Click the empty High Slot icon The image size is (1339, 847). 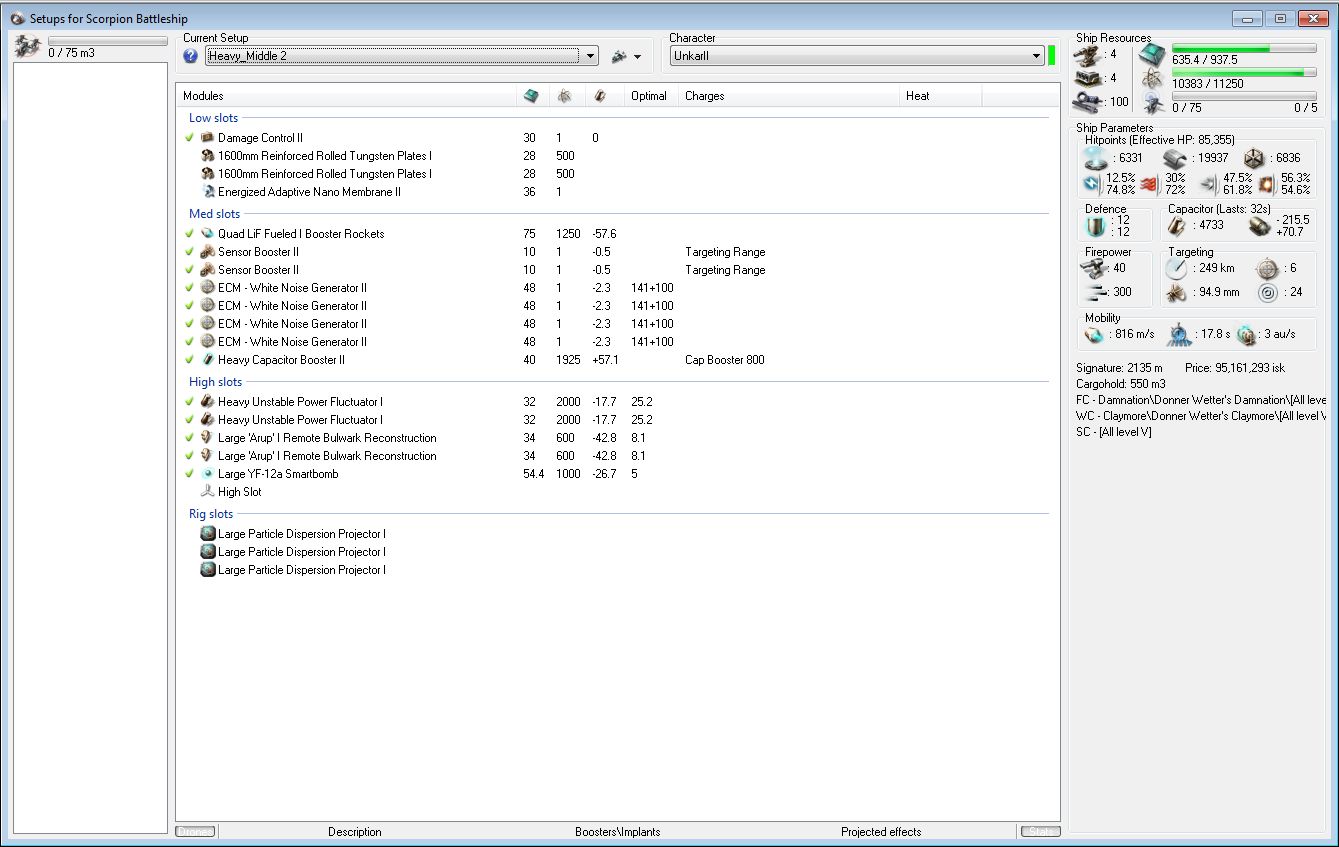[208, 492]
